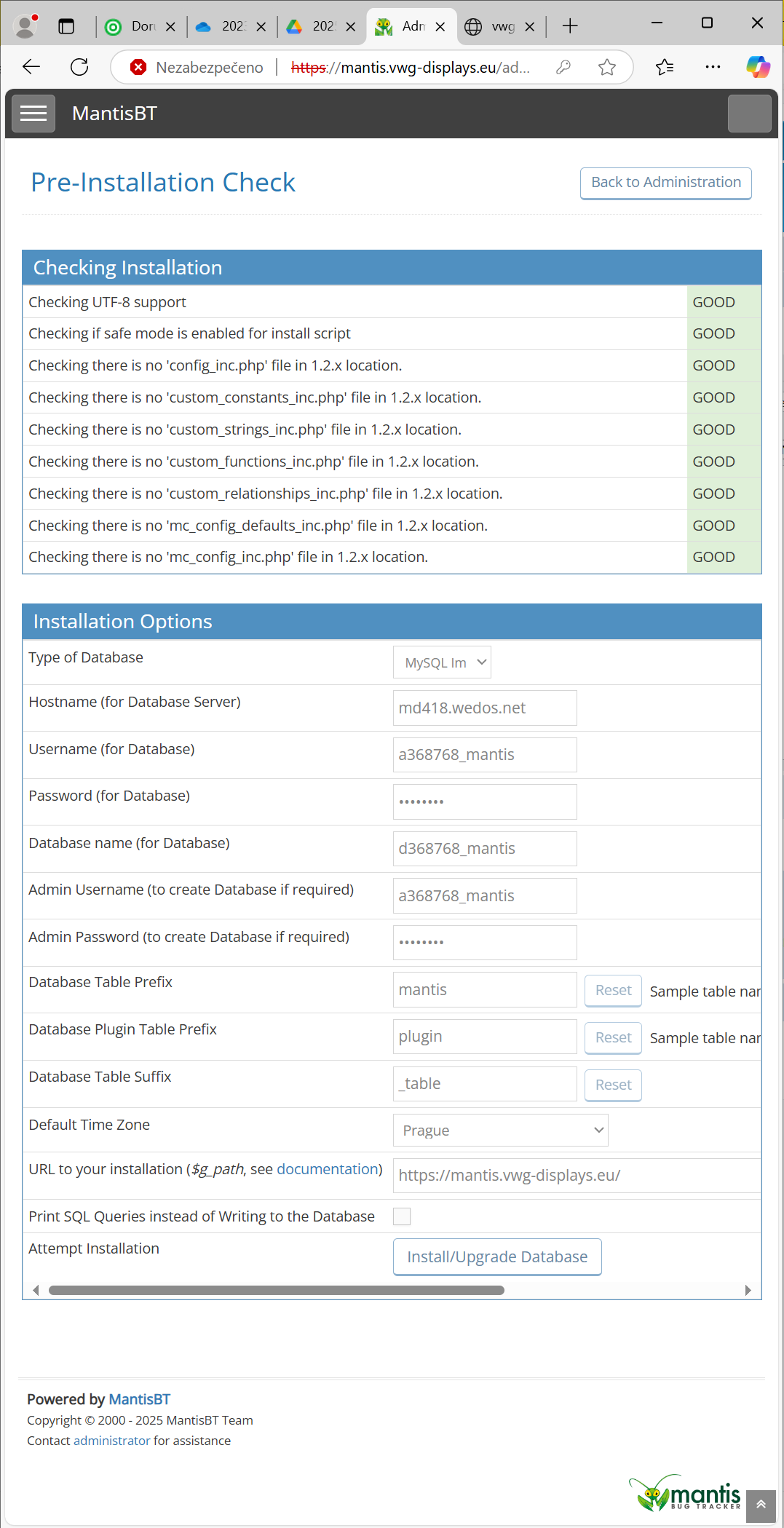Screen dimensions: 784x1528
Task: Close the OneDrive 202 browser tab
Action: 261,27
